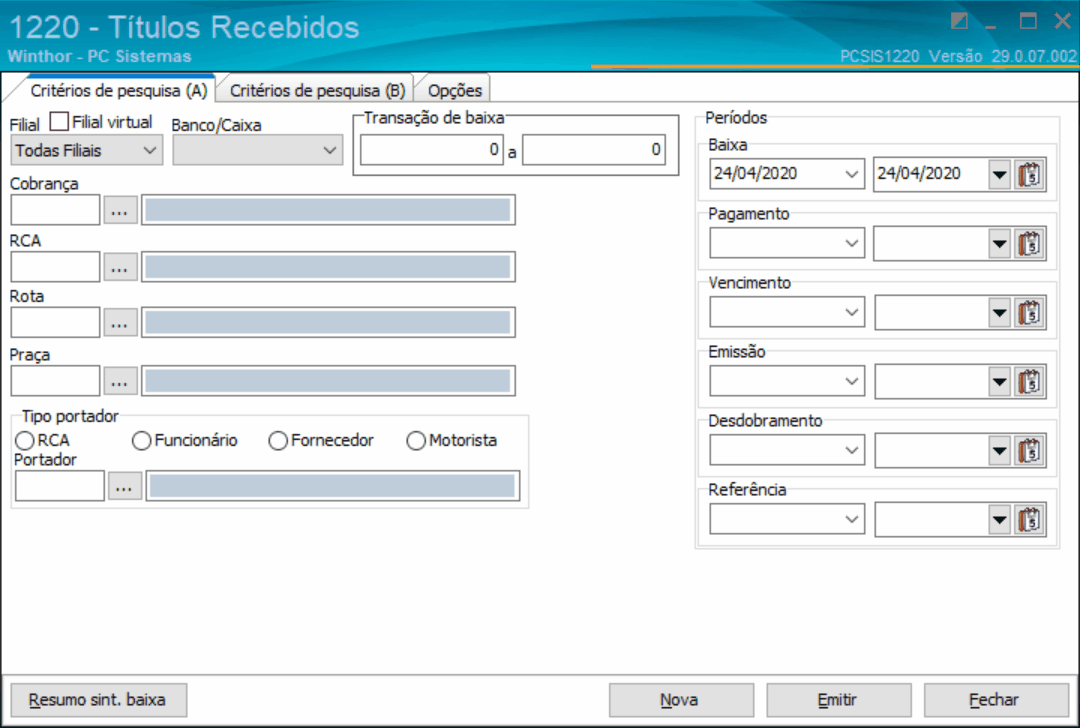
Task: Expand the Vencimento start date dropdown
Action: point(852,313)
